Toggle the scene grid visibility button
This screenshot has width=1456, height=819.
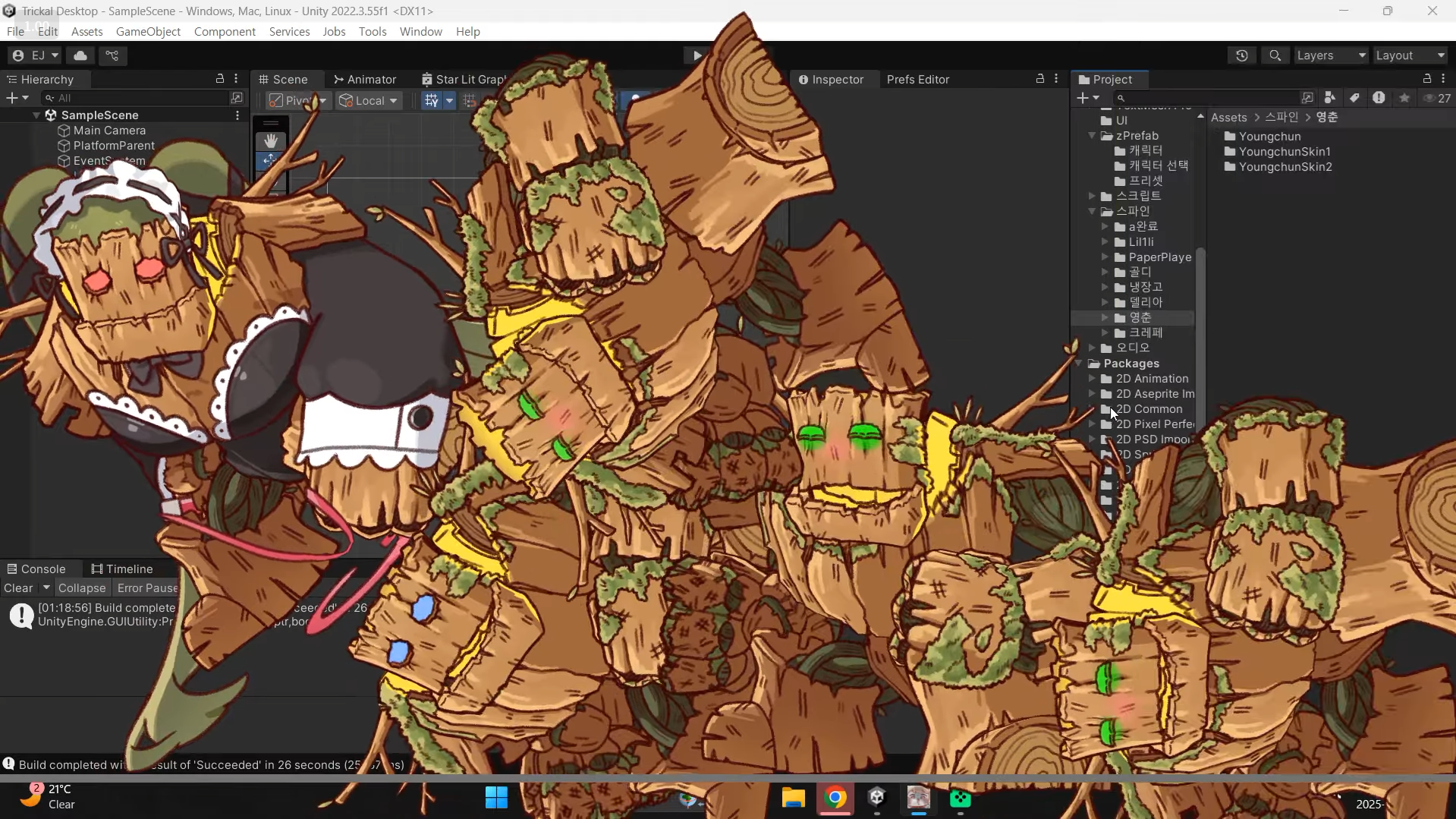[431, 100]
